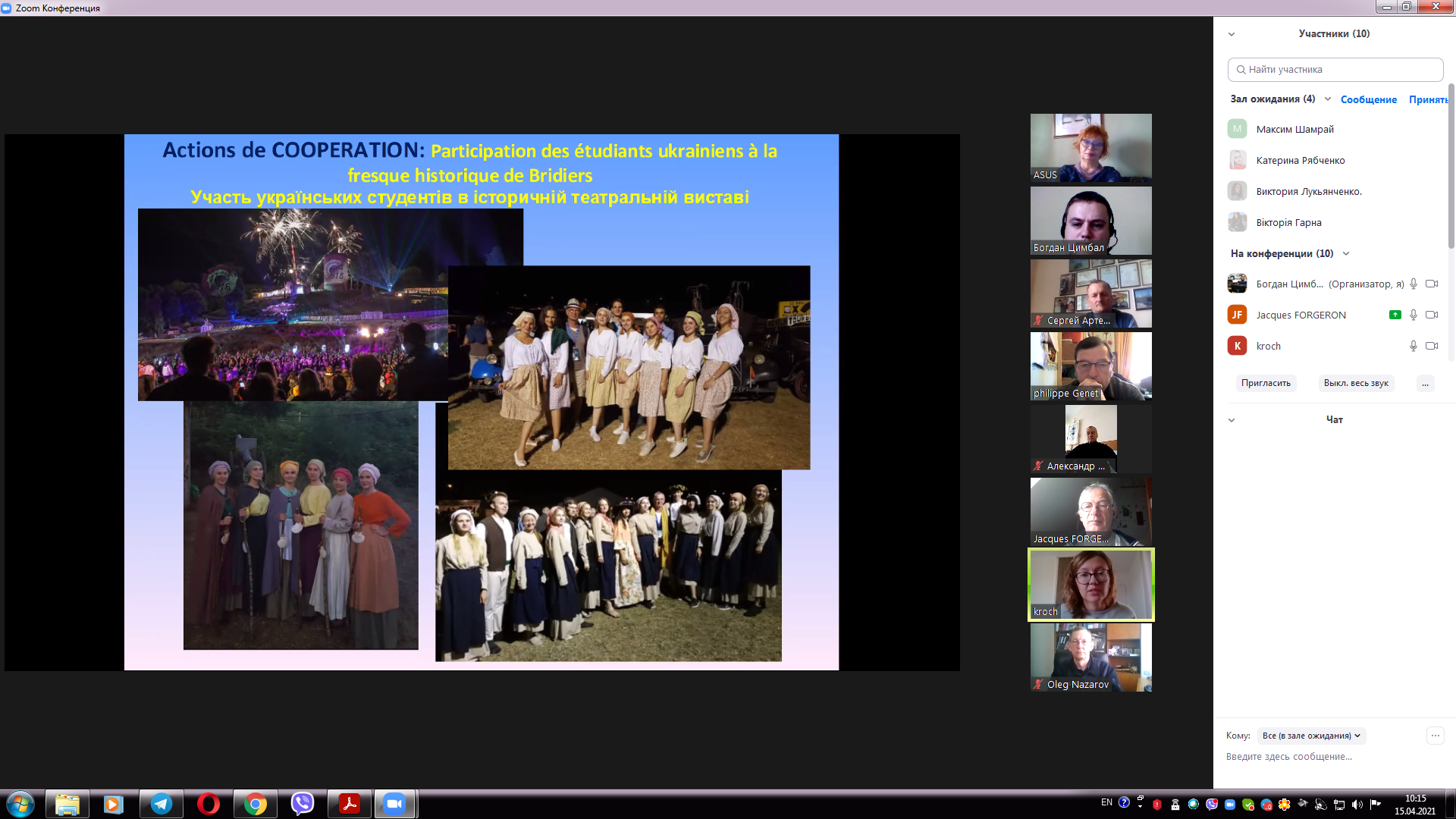This screenshot has width=1456, height=819.
Task: Toggle Jacques FORGERON's microphone icon
Action: (1414, 315)
